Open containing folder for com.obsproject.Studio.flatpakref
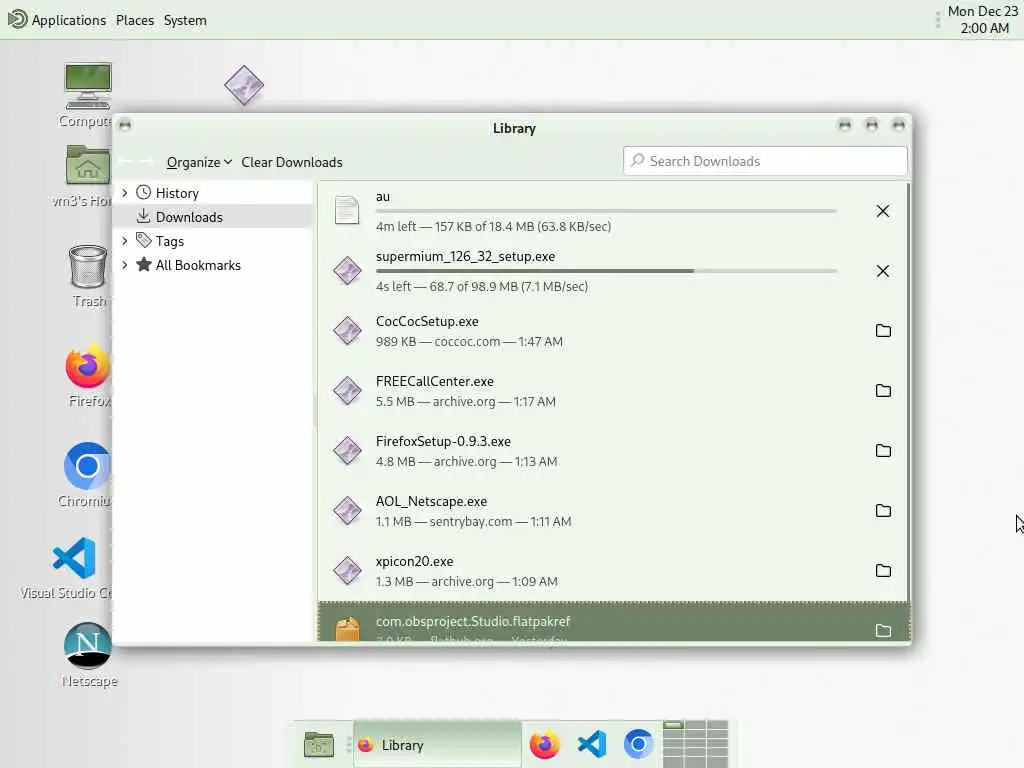Screen dimensions: 1024x768 883,630
